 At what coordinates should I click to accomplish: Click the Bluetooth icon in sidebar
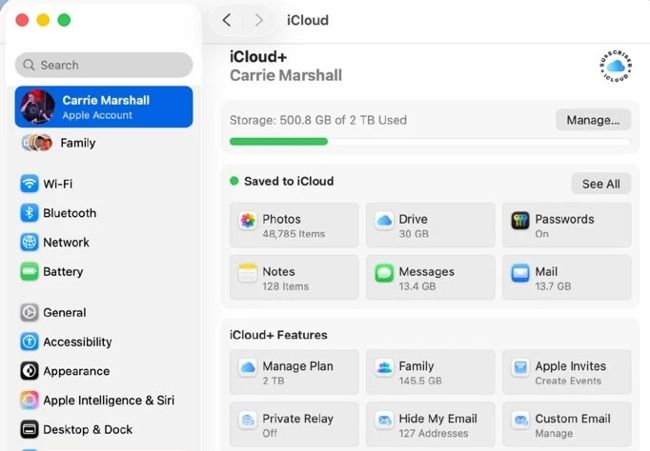[x=29, y=213]
